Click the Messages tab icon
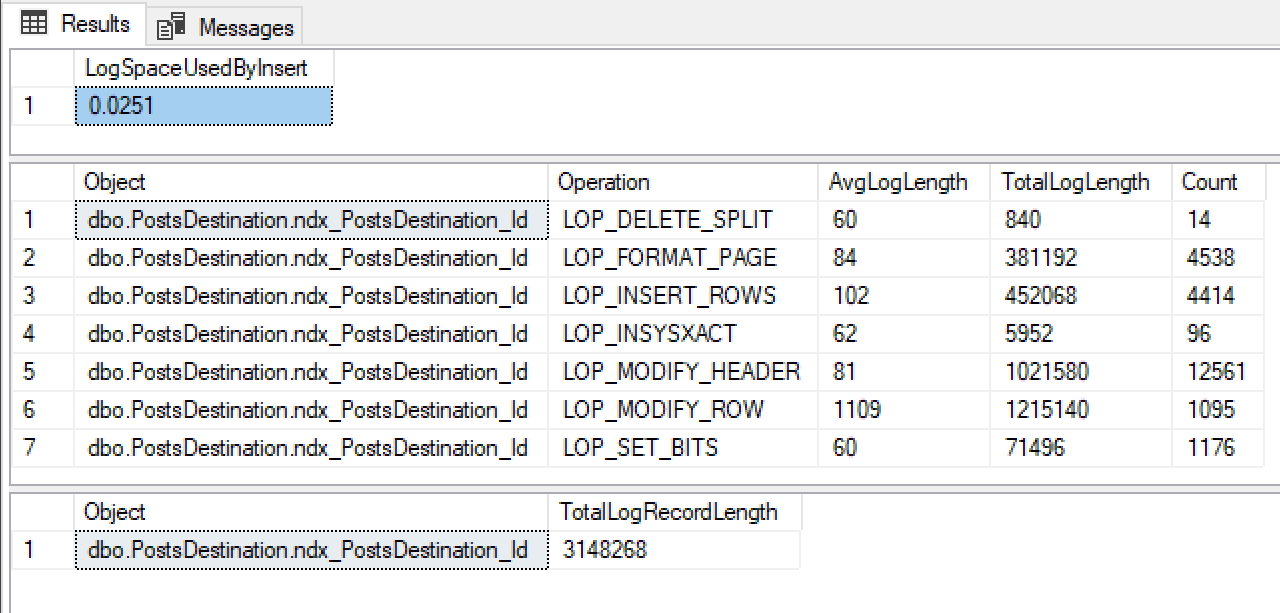 (171, 27)
